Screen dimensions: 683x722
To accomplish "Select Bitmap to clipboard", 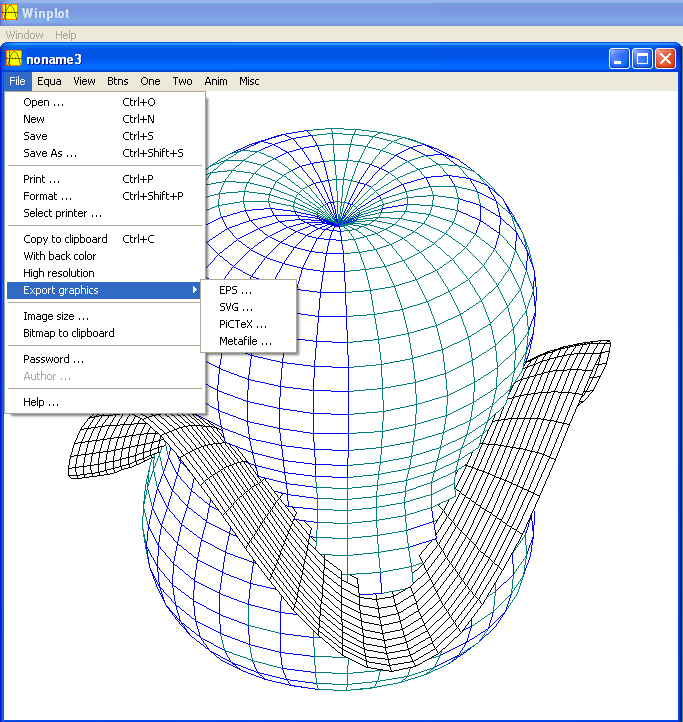I will 105,333.
